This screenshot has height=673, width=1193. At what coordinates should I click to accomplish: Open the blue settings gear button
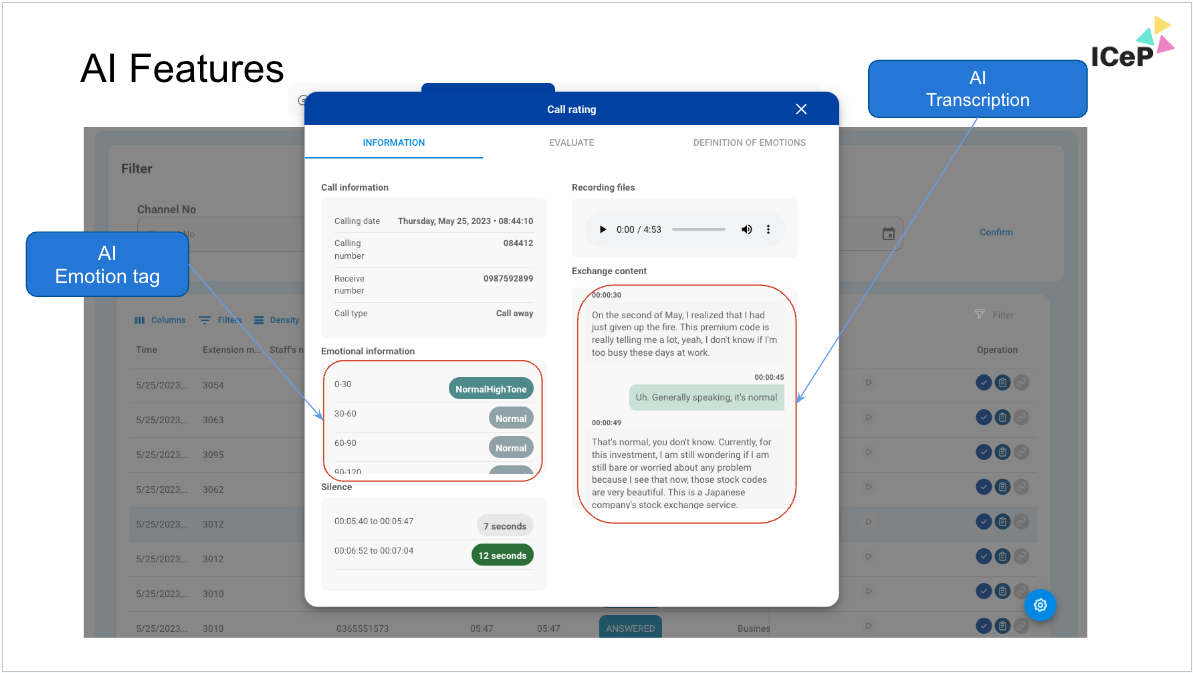1040,605
